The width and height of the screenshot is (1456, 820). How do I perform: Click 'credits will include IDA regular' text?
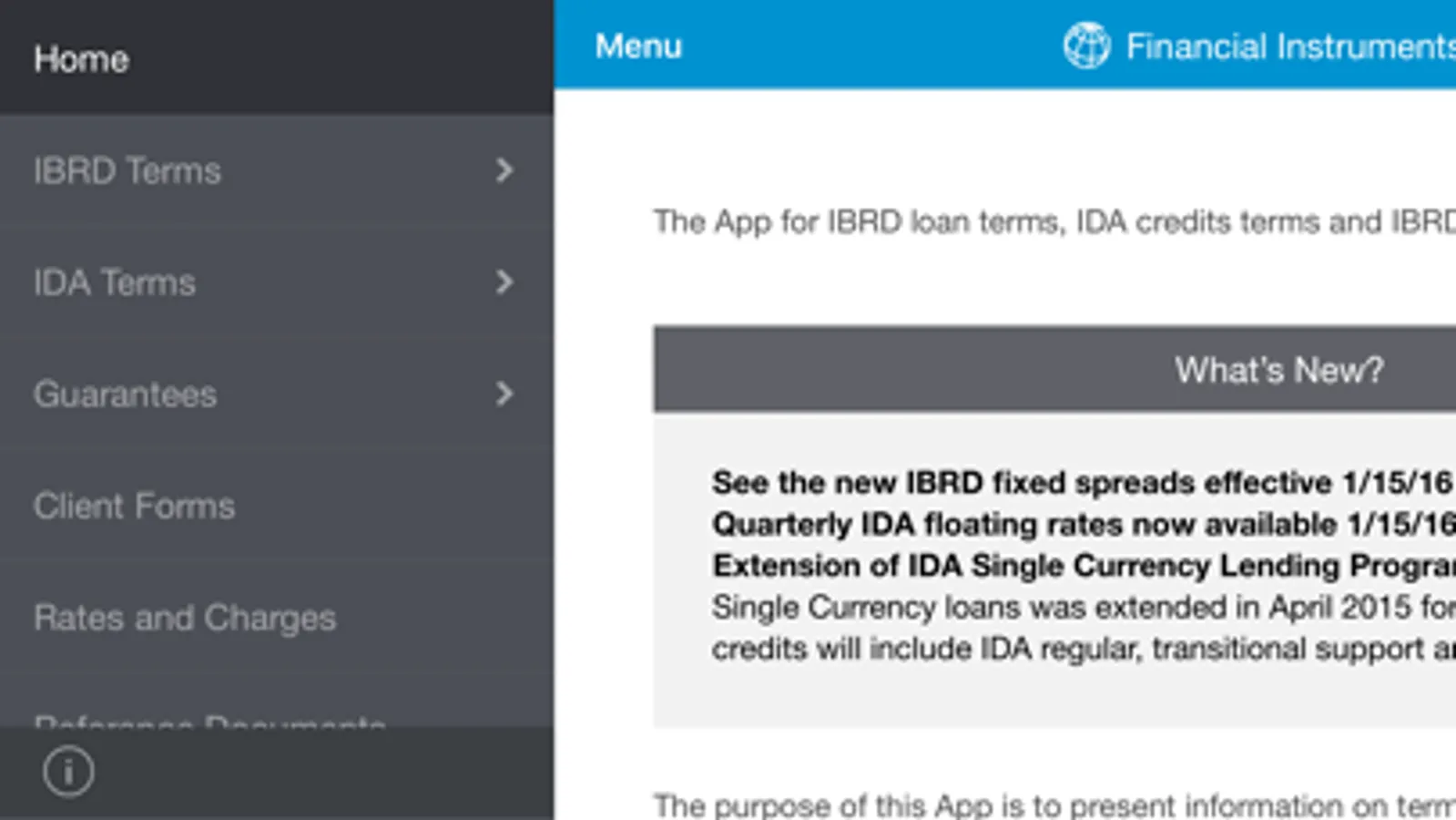click(1084, 649)
